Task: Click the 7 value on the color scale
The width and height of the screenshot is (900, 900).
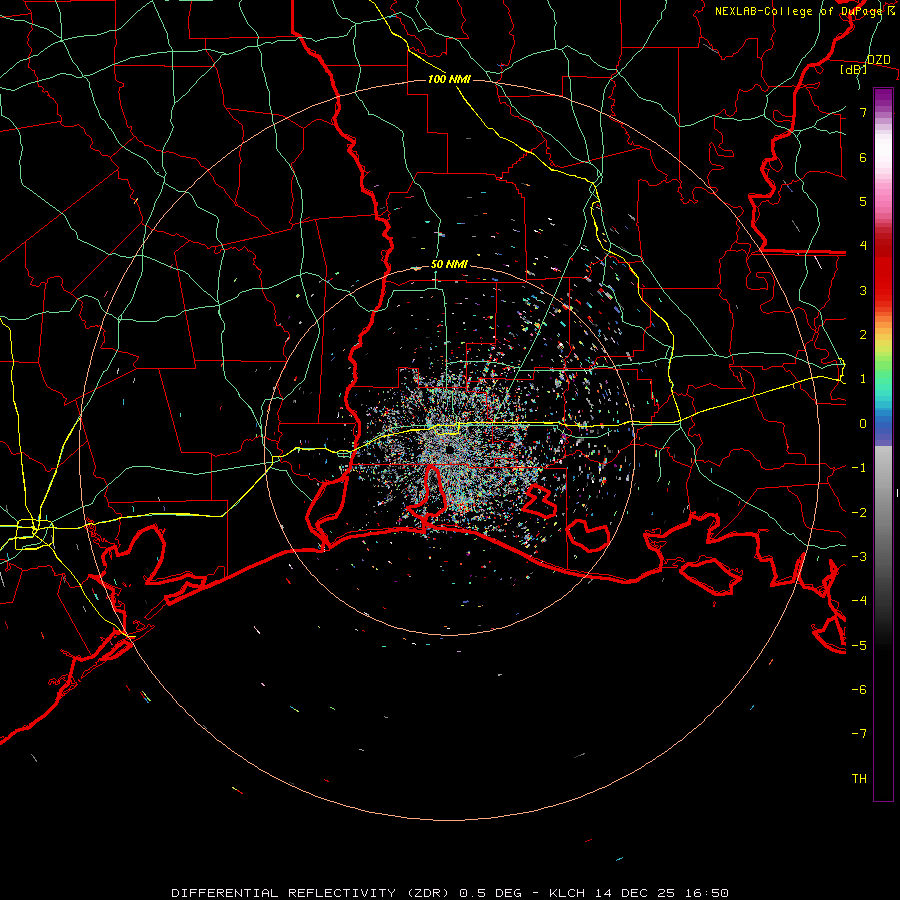Action: 863,112
